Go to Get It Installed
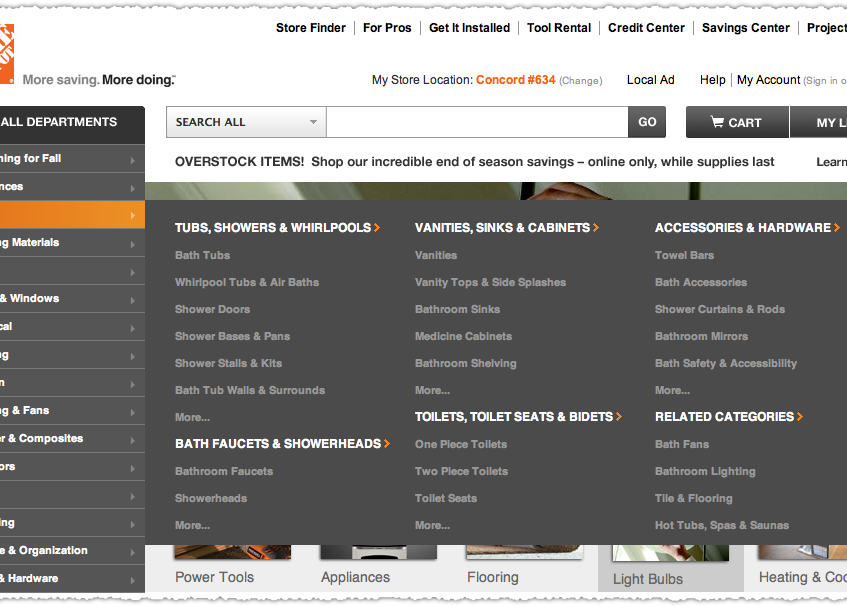Screen dimensions: 847x606 click(469, 28)
